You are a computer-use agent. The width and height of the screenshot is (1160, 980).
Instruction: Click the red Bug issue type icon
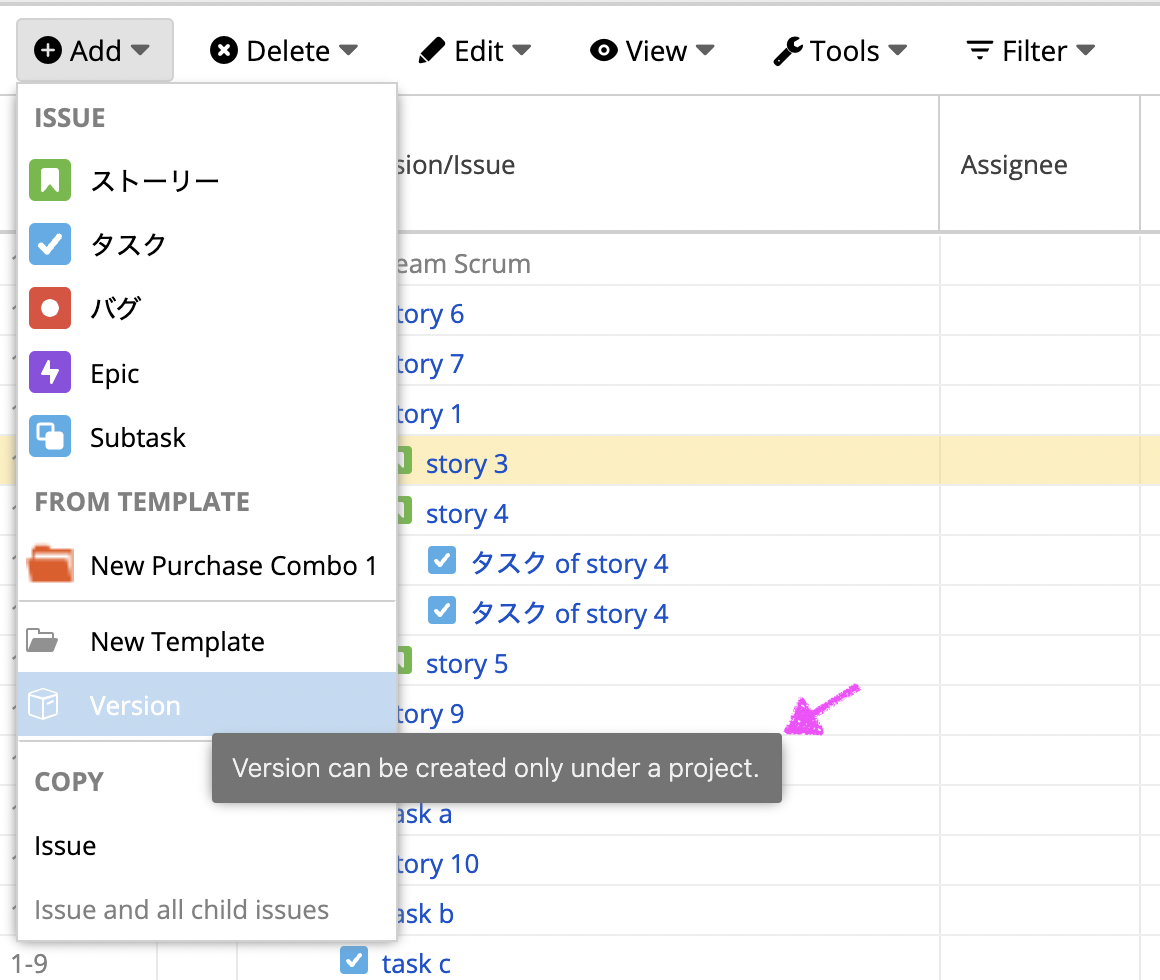click(49, 309)
